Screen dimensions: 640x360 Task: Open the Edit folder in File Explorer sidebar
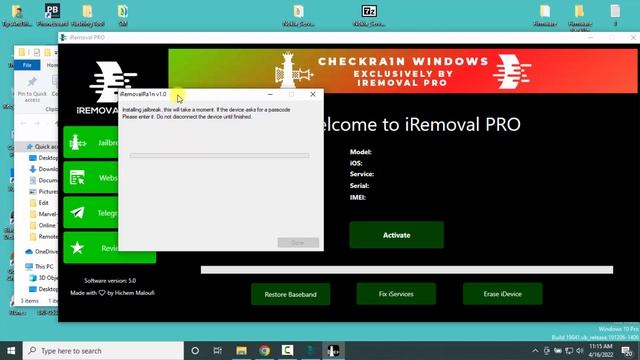[39, 203]
